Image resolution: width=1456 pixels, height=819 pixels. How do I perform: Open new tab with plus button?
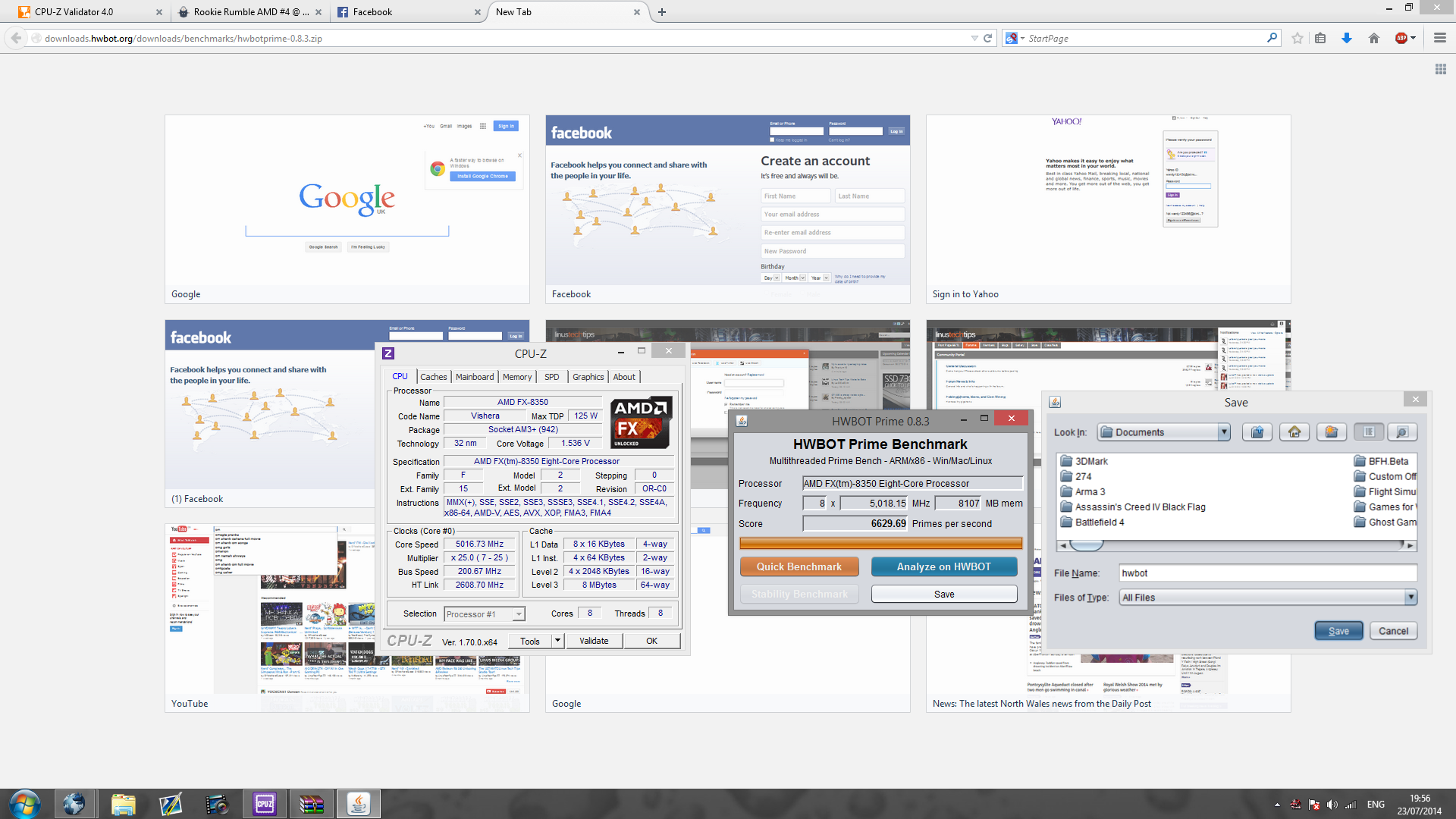pos(662,12)
